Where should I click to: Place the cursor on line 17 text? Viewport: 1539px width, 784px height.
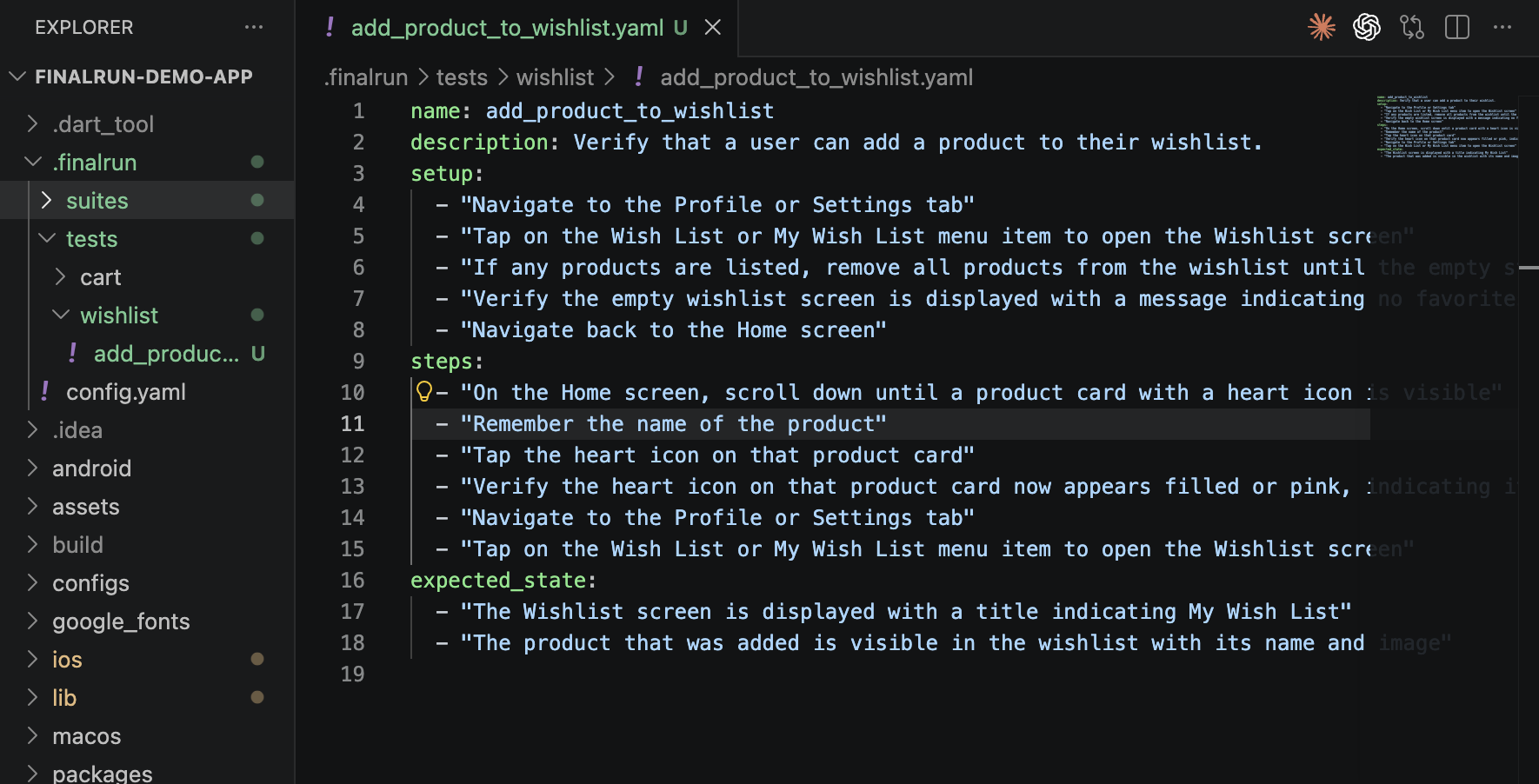pos(904,612)
